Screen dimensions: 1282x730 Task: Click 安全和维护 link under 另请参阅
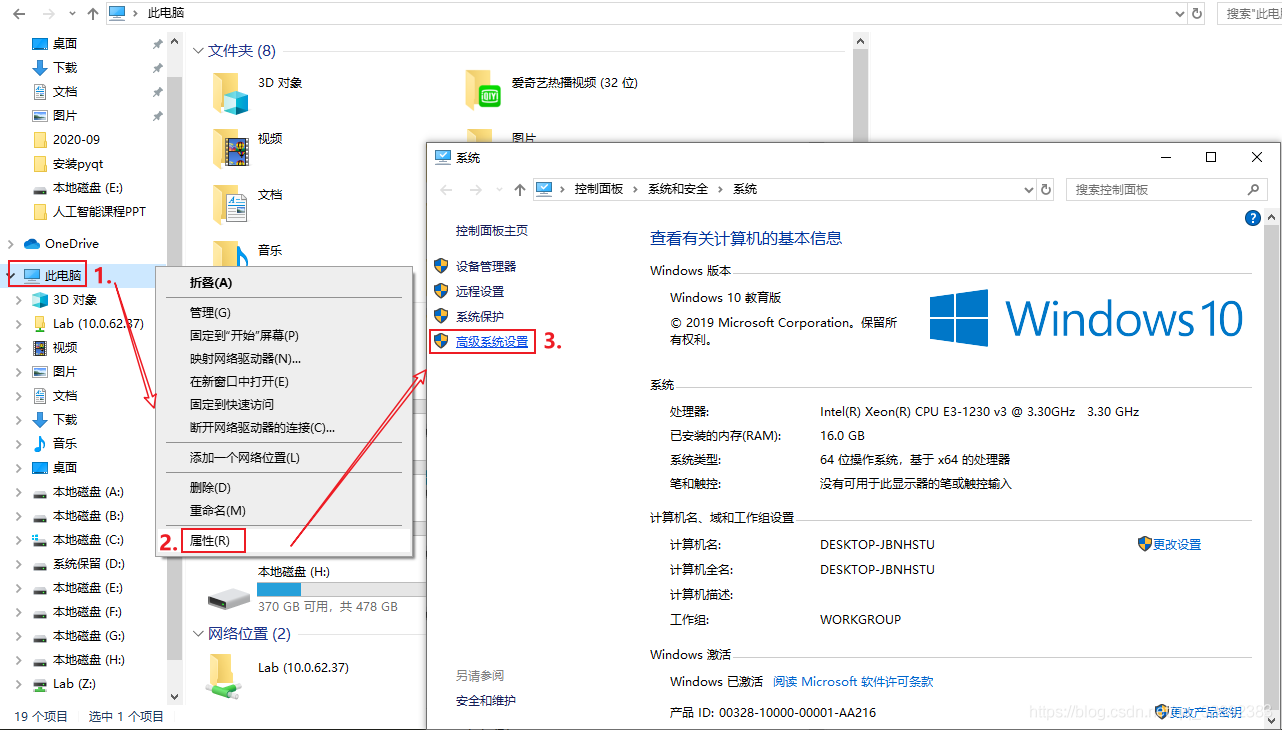tap(486, 700)
